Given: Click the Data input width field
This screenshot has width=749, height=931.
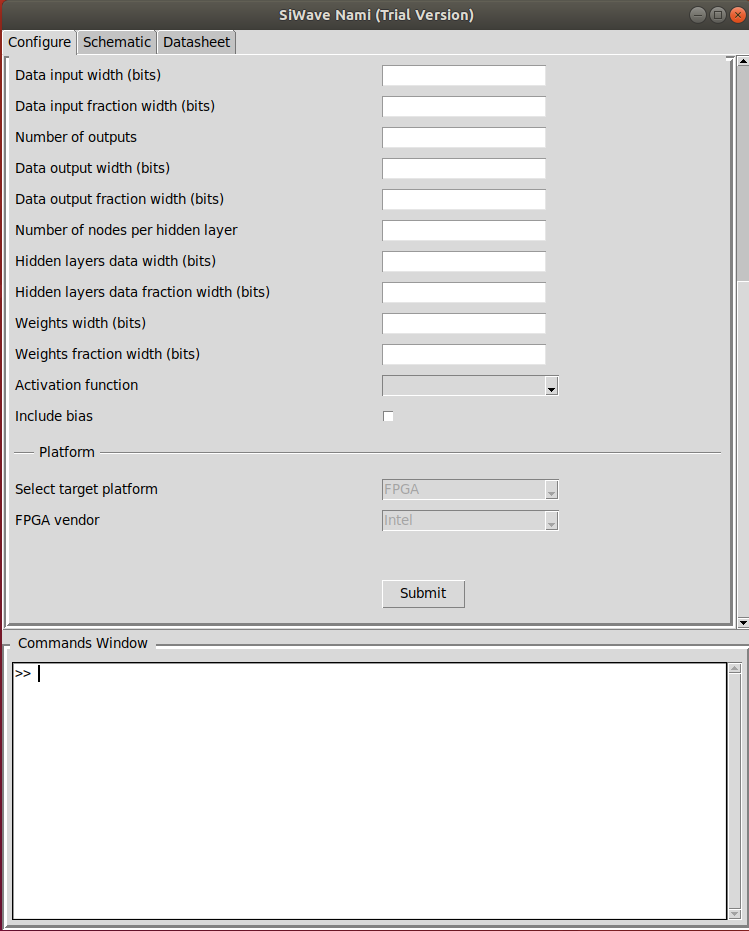Looking at the screenshot, I should [x=464, y=76].
